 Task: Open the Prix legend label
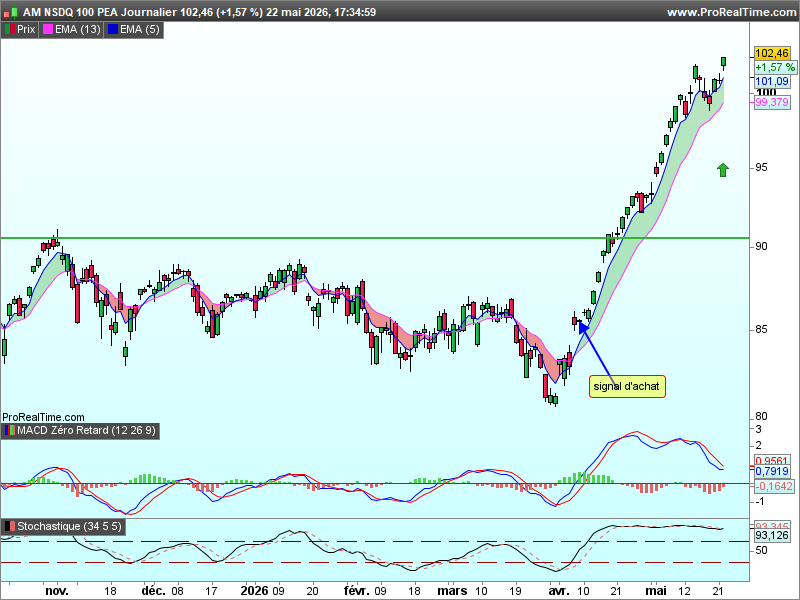pyautogui.click(x=26, y=30)
